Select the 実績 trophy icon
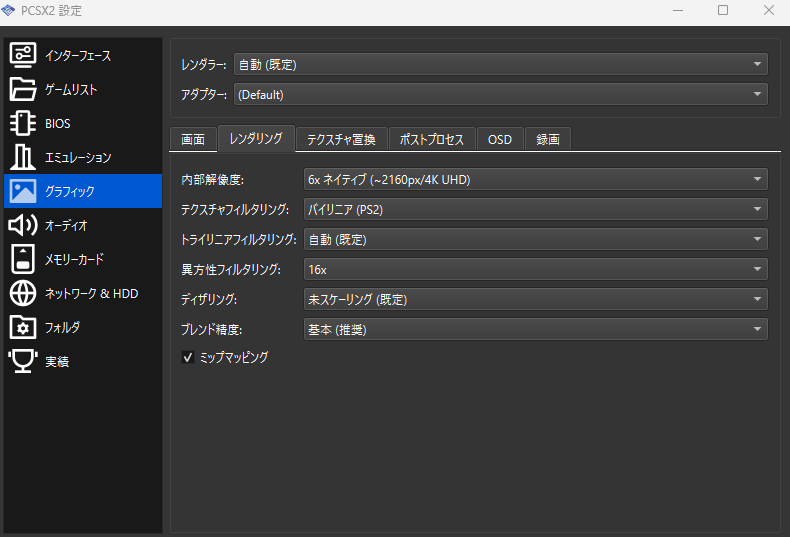The height and width of the screenshot is (537, 790). click(x=23, y=361)
